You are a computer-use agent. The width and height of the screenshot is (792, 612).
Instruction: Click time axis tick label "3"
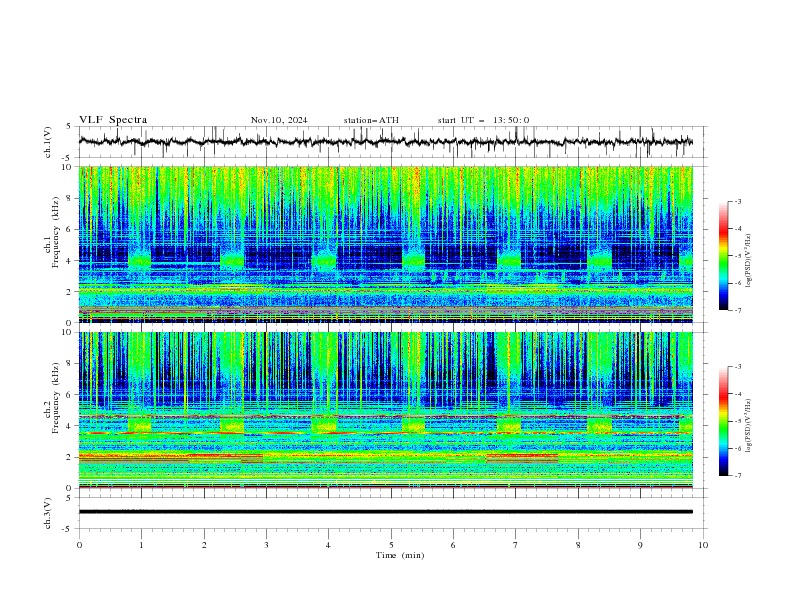(x=266, y=545)
